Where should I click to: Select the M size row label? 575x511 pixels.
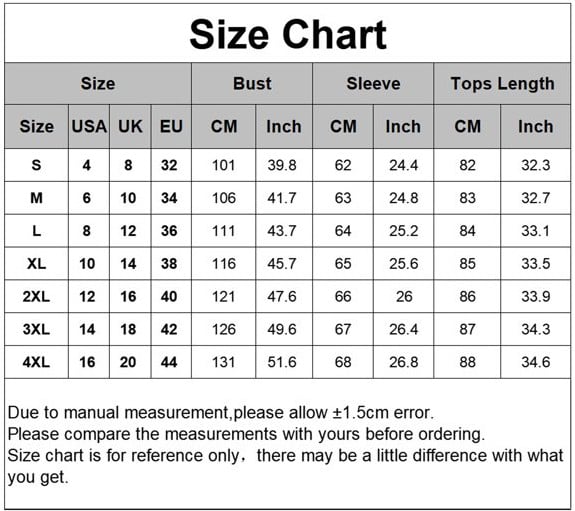coord(36,198)
